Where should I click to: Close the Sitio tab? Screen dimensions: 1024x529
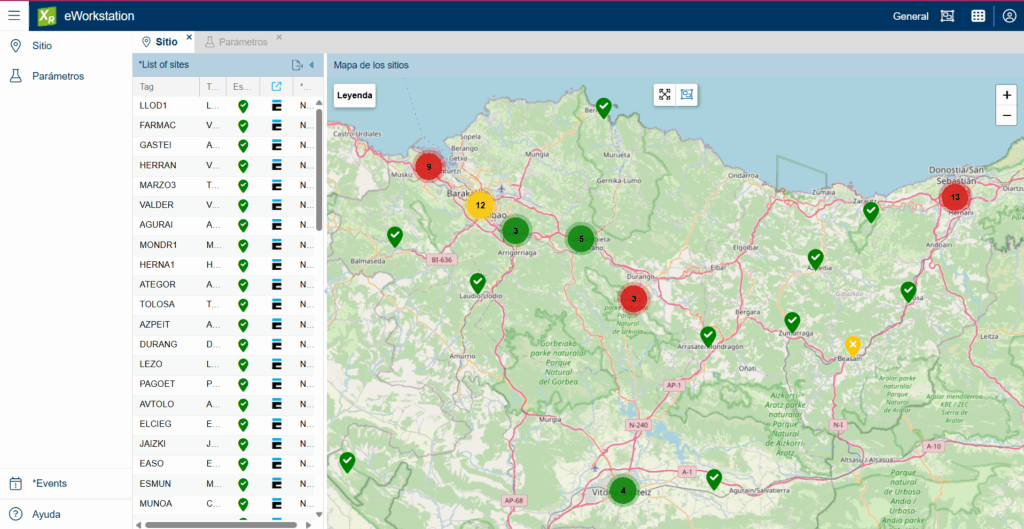[189, 37]
